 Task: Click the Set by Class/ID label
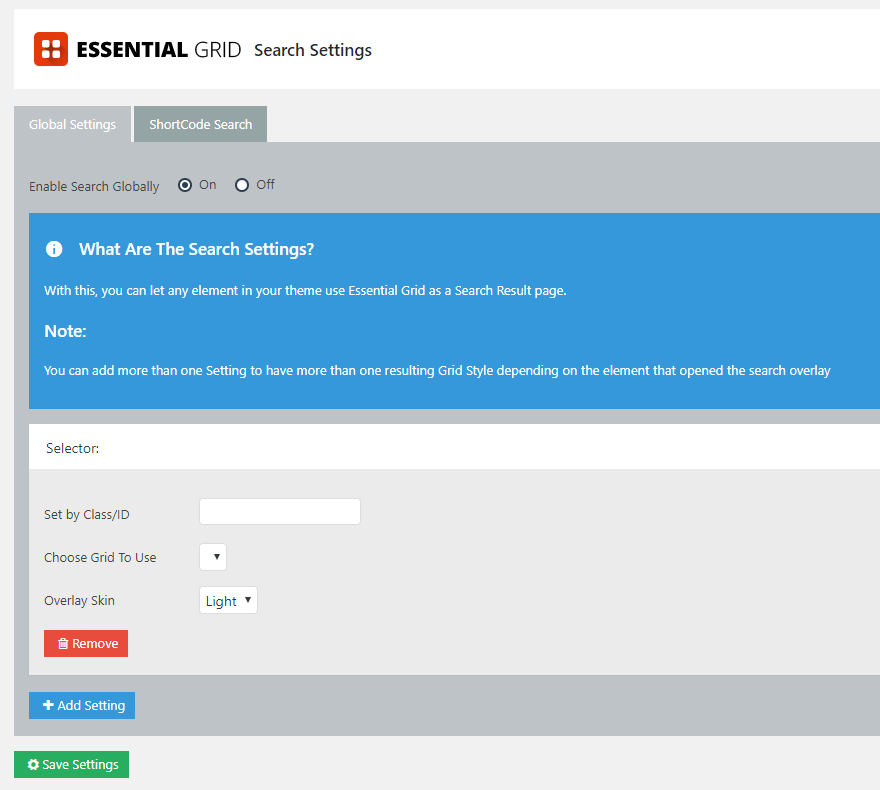point(87,515)
